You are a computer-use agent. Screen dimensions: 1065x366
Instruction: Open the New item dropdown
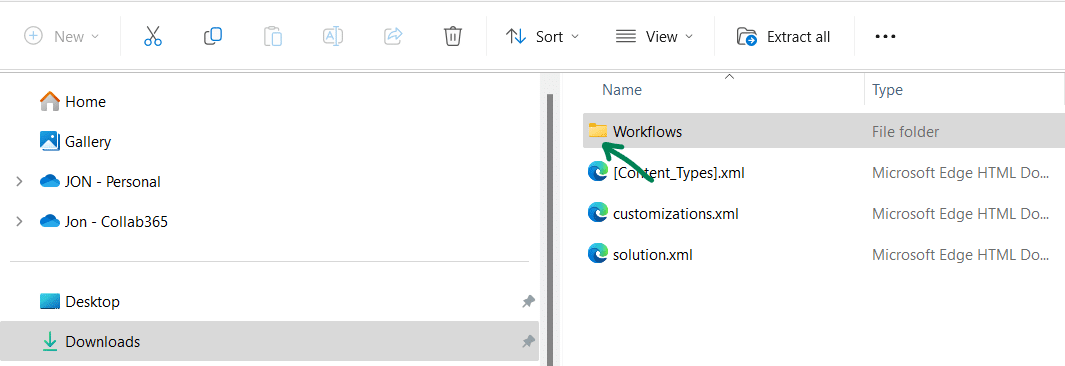pyautogui.click(x=62, y=37)
